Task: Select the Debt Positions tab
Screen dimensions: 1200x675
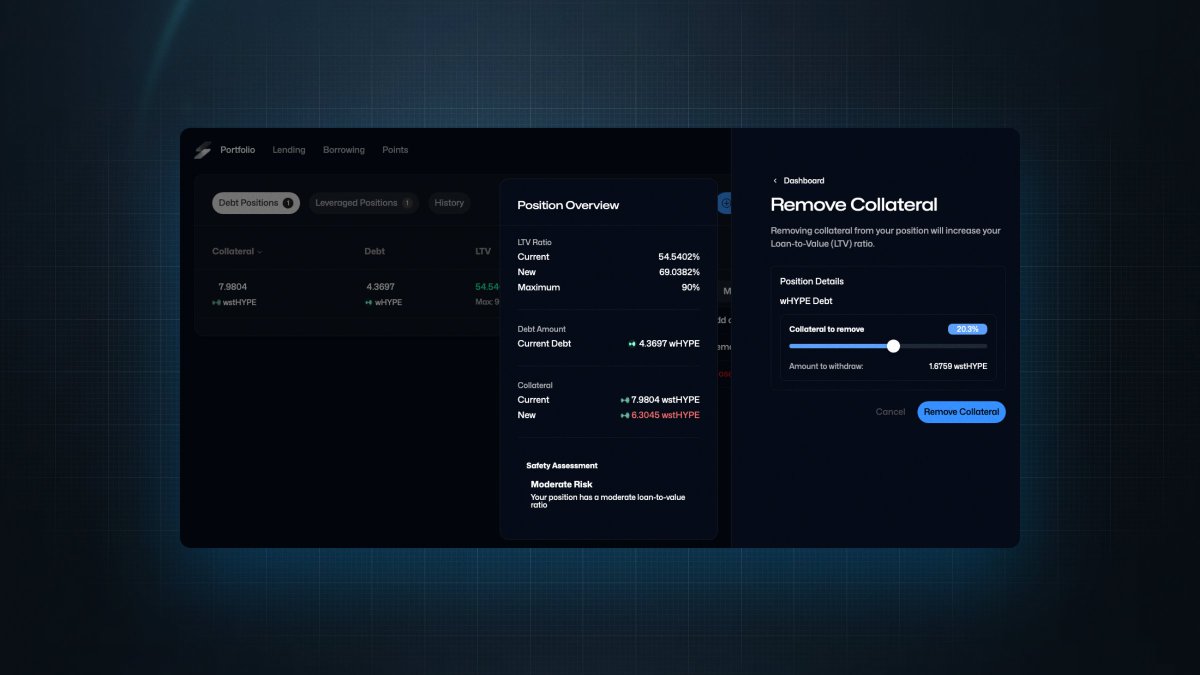Action: [x=256, y=203]
